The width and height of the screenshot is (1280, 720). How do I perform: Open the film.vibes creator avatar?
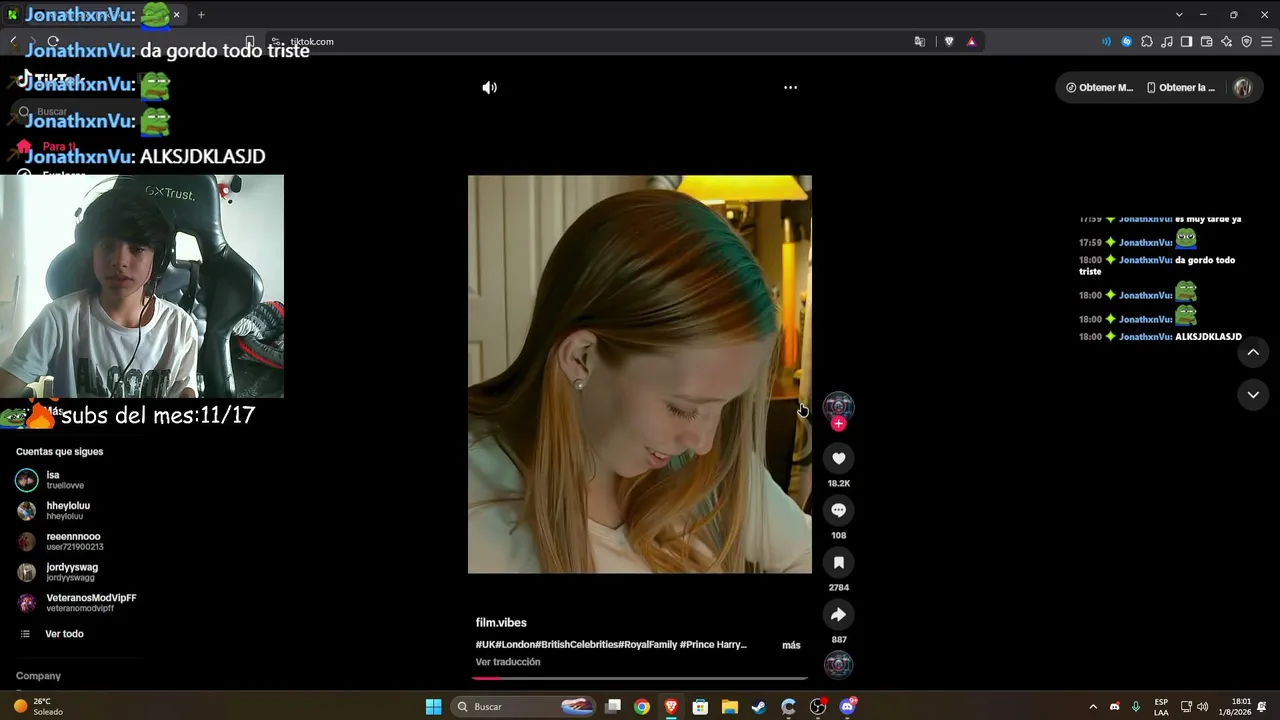[838, 405]
